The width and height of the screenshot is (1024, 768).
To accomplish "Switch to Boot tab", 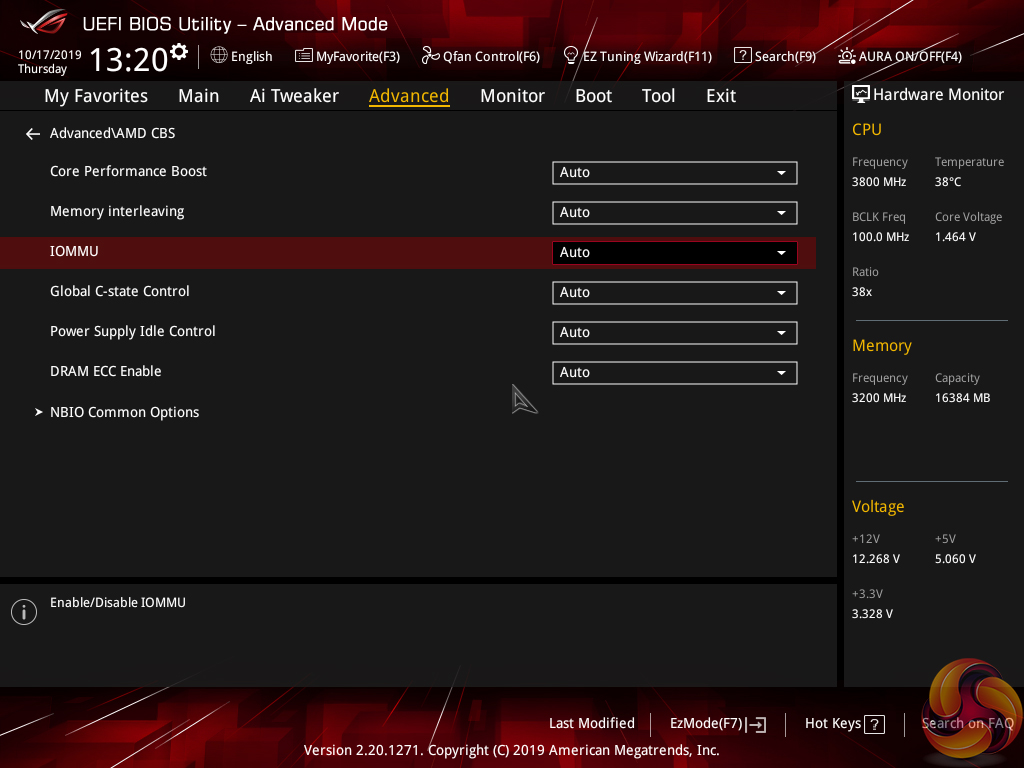I will [x=593, y=96].
